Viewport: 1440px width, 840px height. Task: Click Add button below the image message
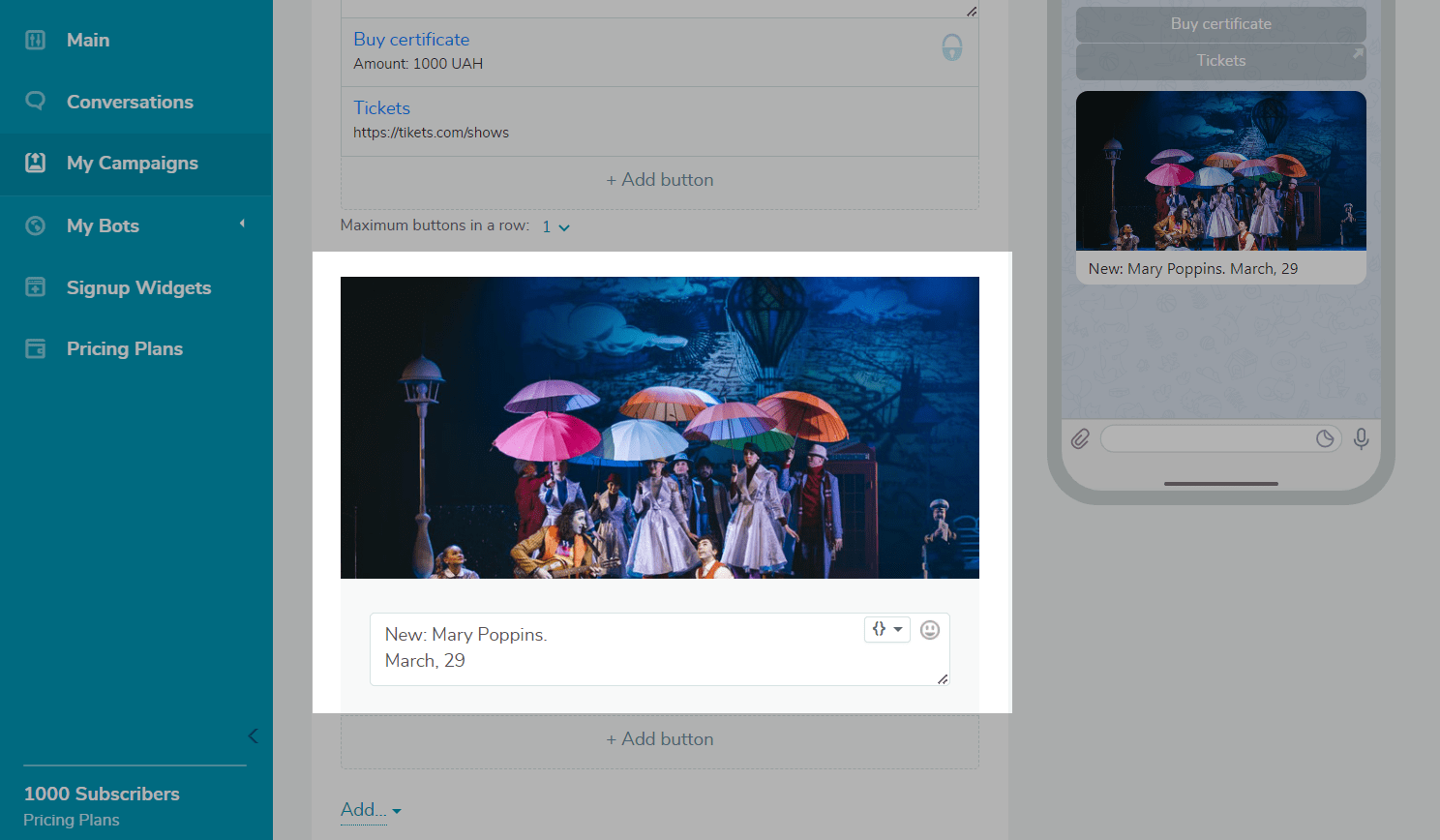click(x=659, y=739)
